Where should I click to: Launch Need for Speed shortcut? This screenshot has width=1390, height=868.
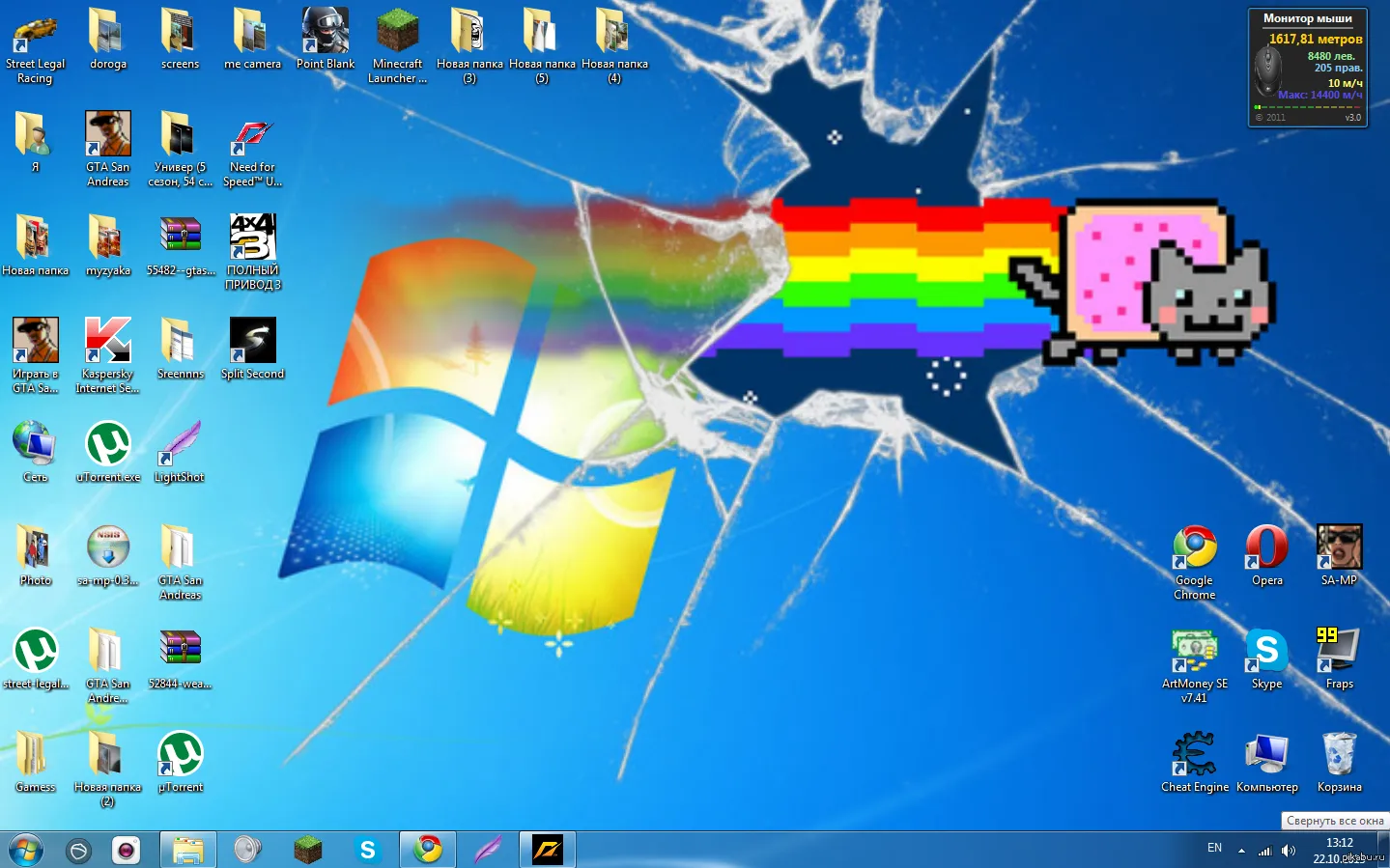tap(252, 149)
